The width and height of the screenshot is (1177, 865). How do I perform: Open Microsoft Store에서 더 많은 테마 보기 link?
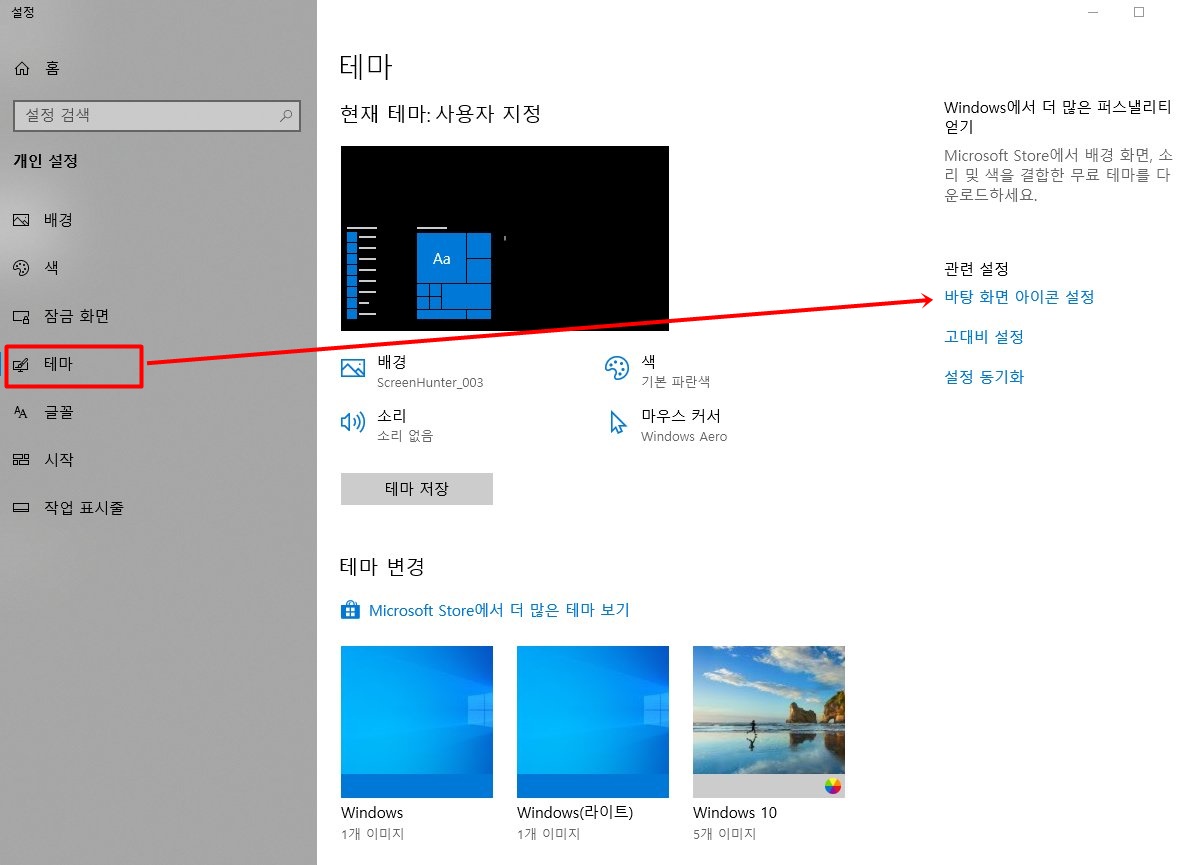pos(499,610)
